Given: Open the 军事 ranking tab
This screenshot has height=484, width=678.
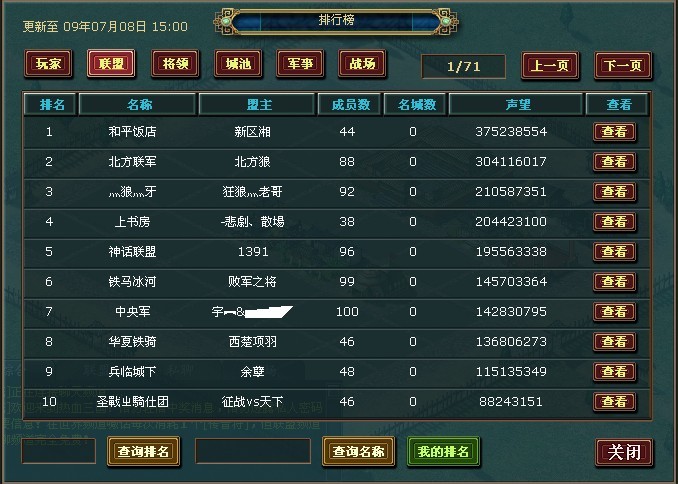Looking at the screenshot, I should tap(300, 64).
